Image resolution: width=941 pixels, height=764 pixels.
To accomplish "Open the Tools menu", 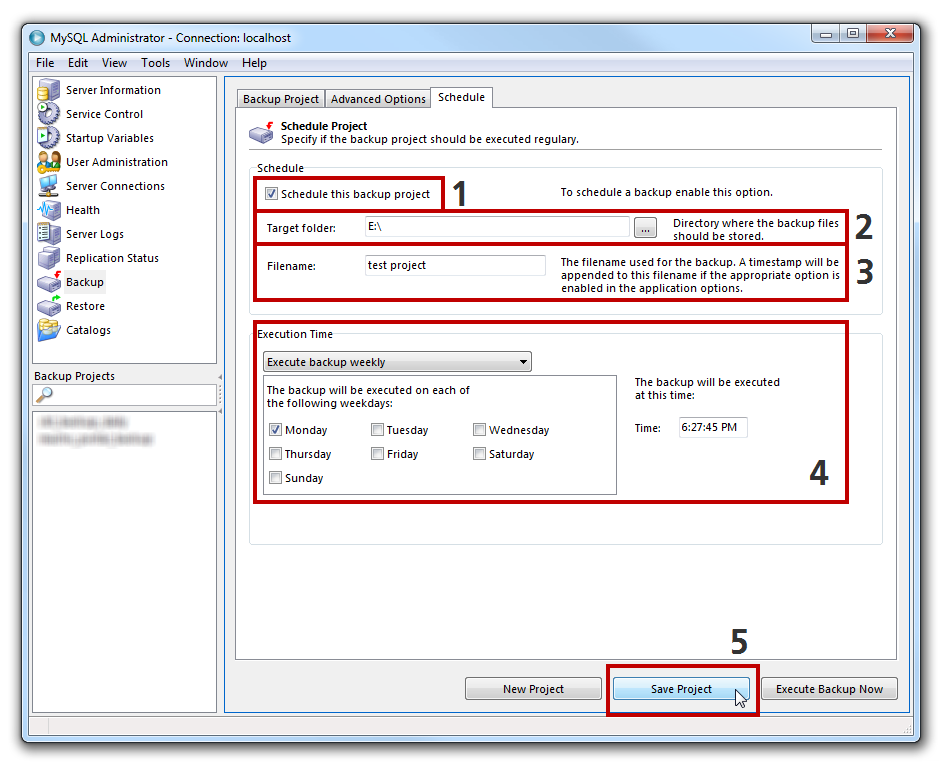I will (155, 63).
